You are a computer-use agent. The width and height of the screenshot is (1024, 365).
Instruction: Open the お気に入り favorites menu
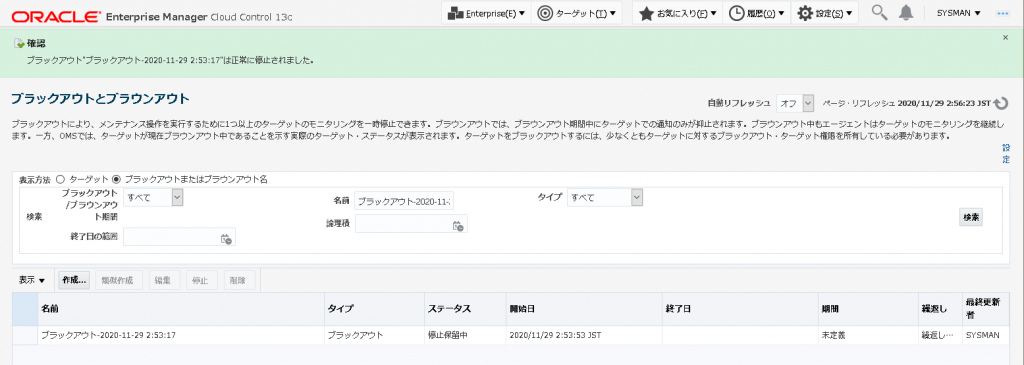pos(677,13)
